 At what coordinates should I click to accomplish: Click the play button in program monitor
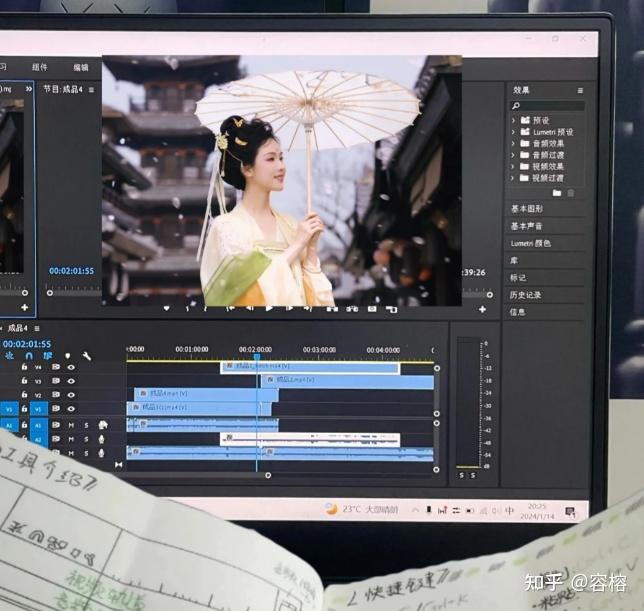click(269, 308)
